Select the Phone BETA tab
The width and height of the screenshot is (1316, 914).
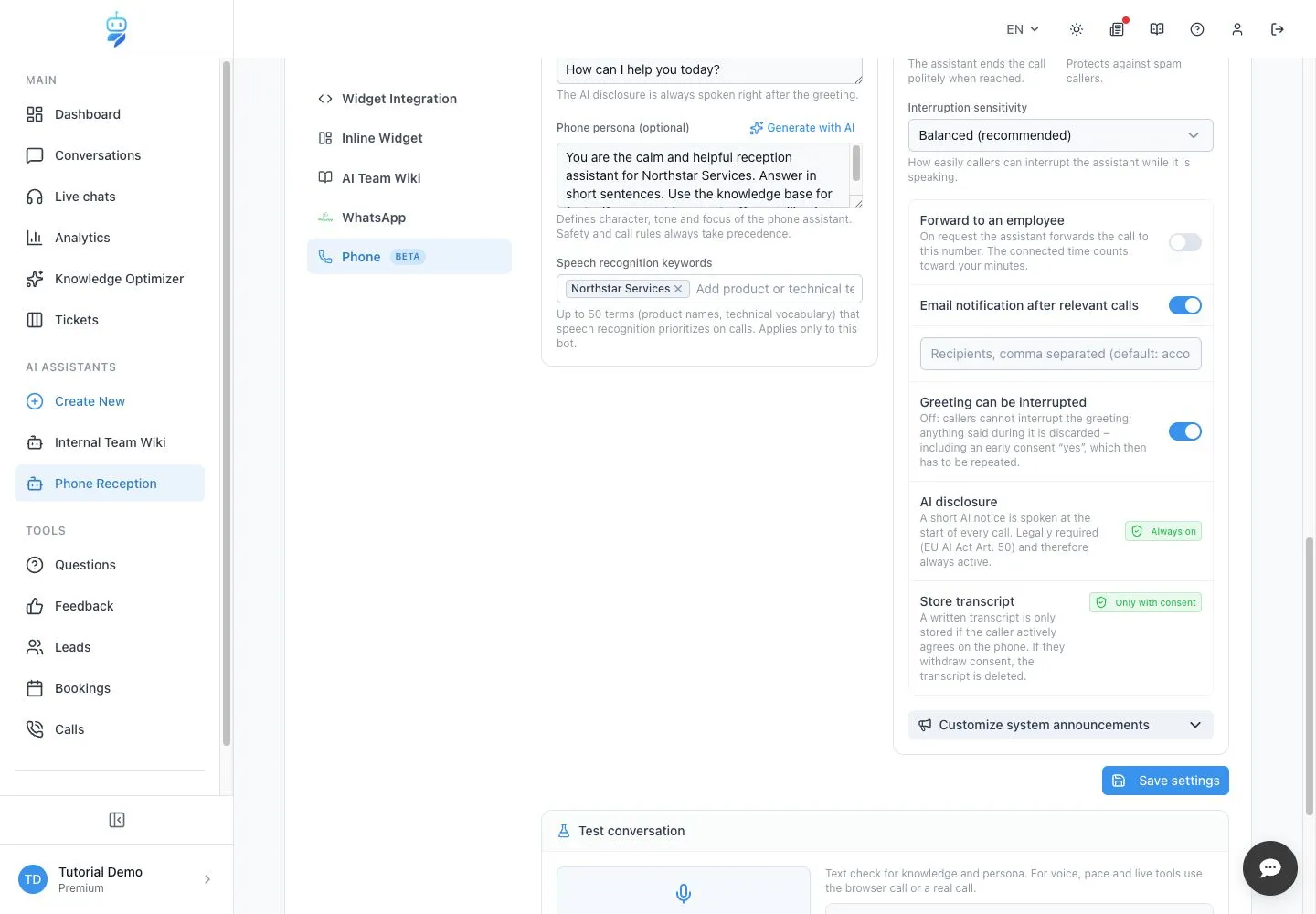point(409,257)
